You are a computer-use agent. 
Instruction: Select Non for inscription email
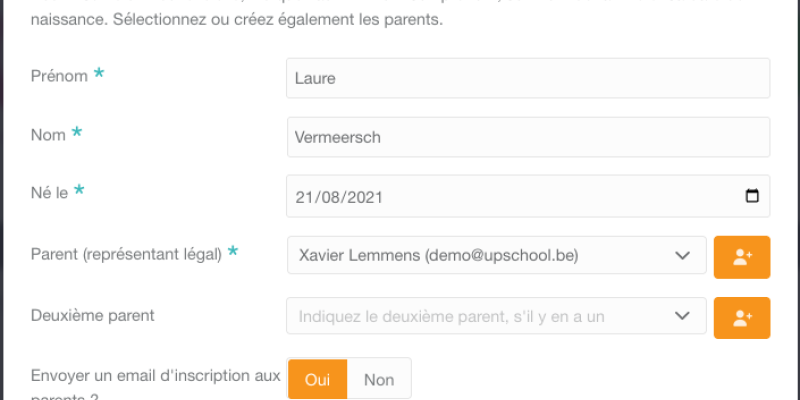(x=379, y=380)
